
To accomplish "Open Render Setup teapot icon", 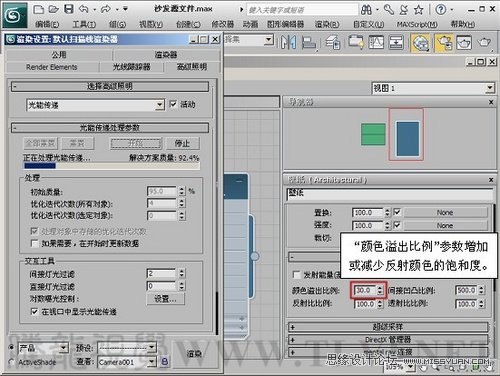I will (444, 43).
